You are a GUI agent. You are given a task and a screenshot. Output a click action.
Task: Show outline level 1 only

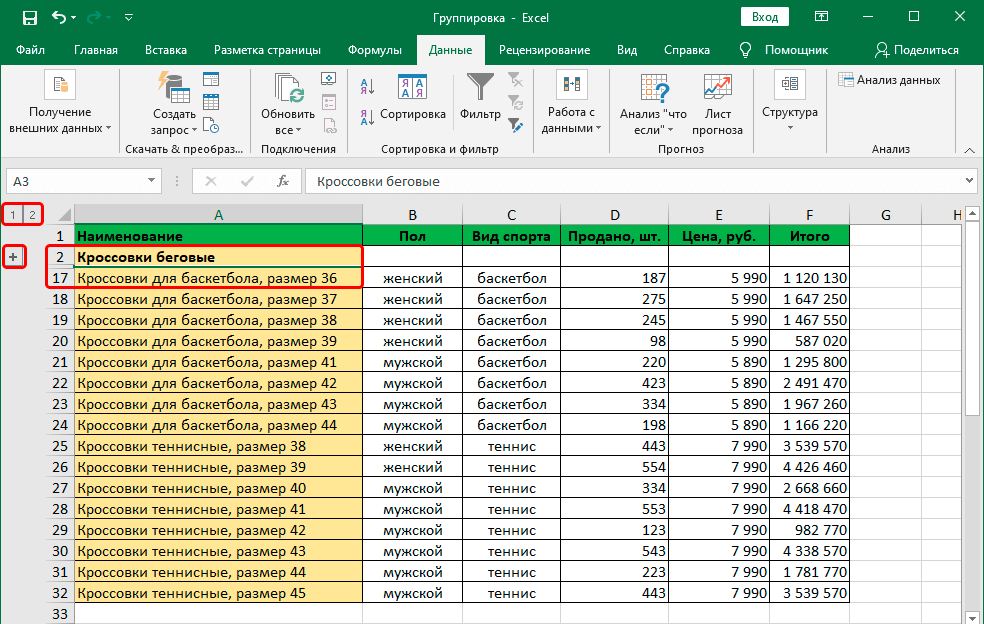pos(12,214)
